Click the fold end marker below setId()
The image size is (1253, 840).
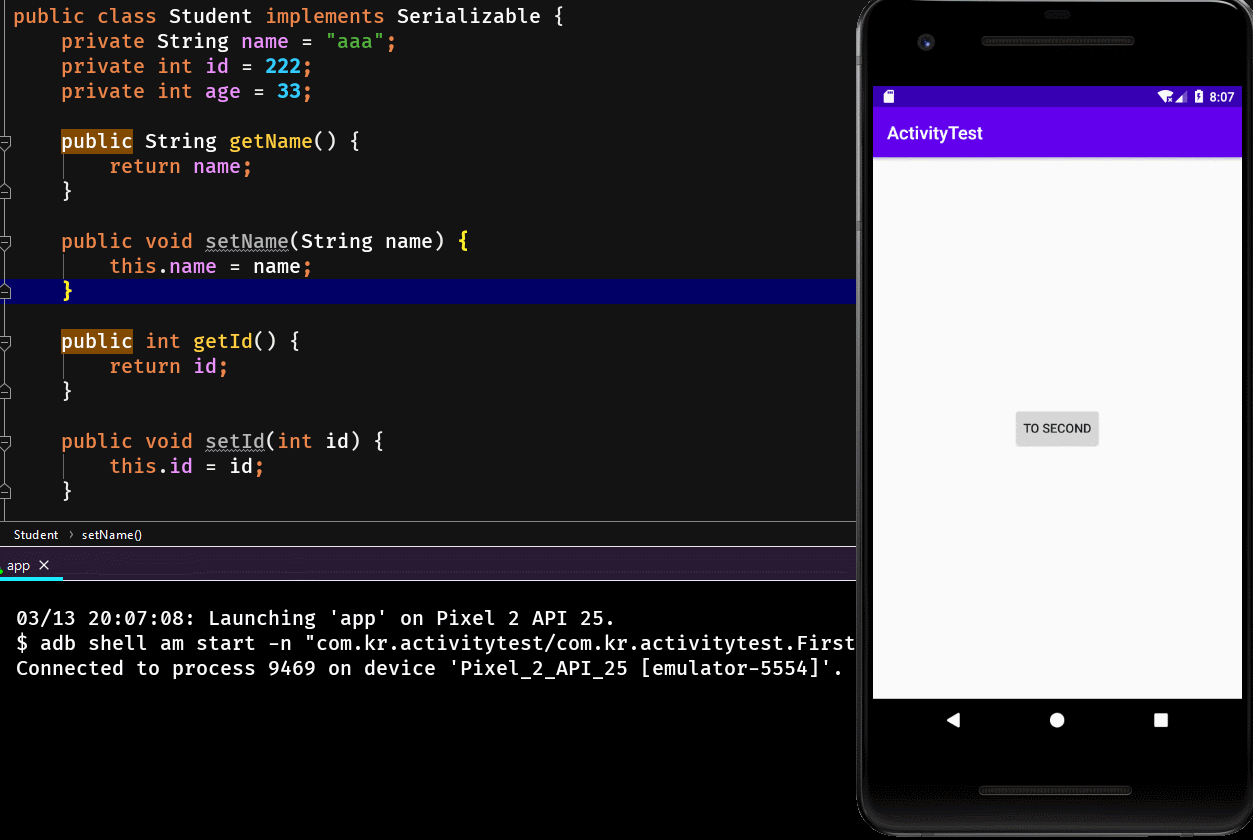point(5,491)
